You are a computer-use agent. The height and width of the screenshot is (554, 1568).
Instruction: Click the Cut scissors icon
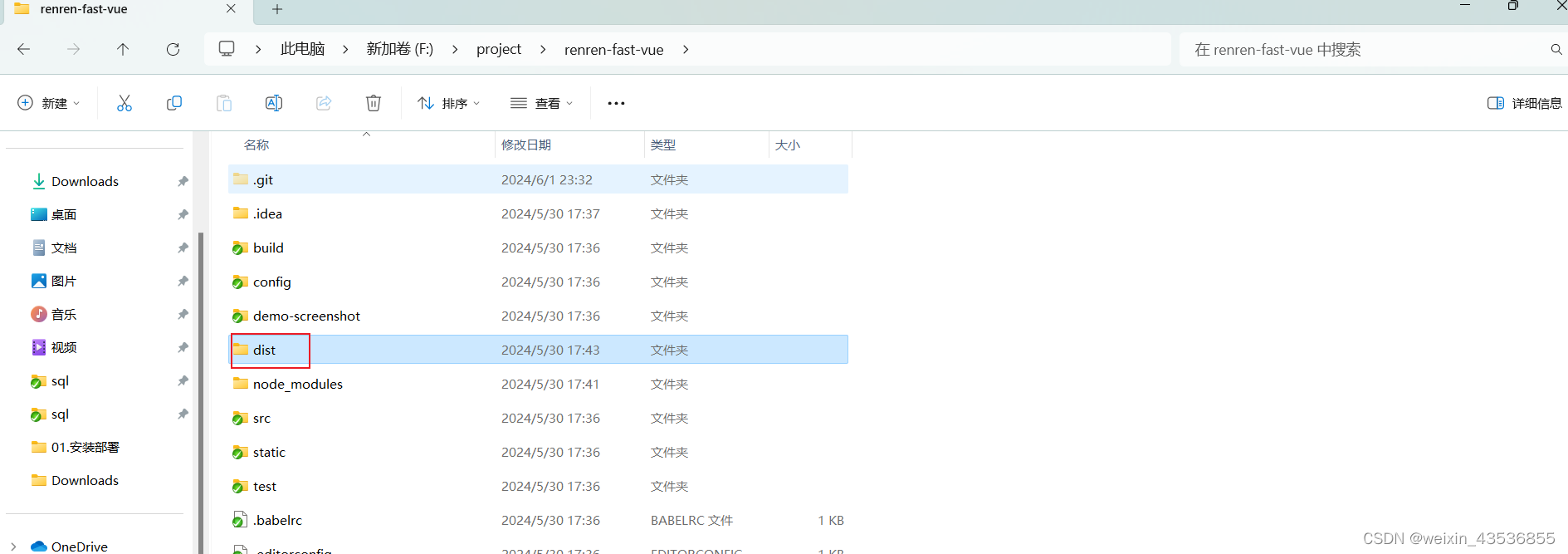125,103
